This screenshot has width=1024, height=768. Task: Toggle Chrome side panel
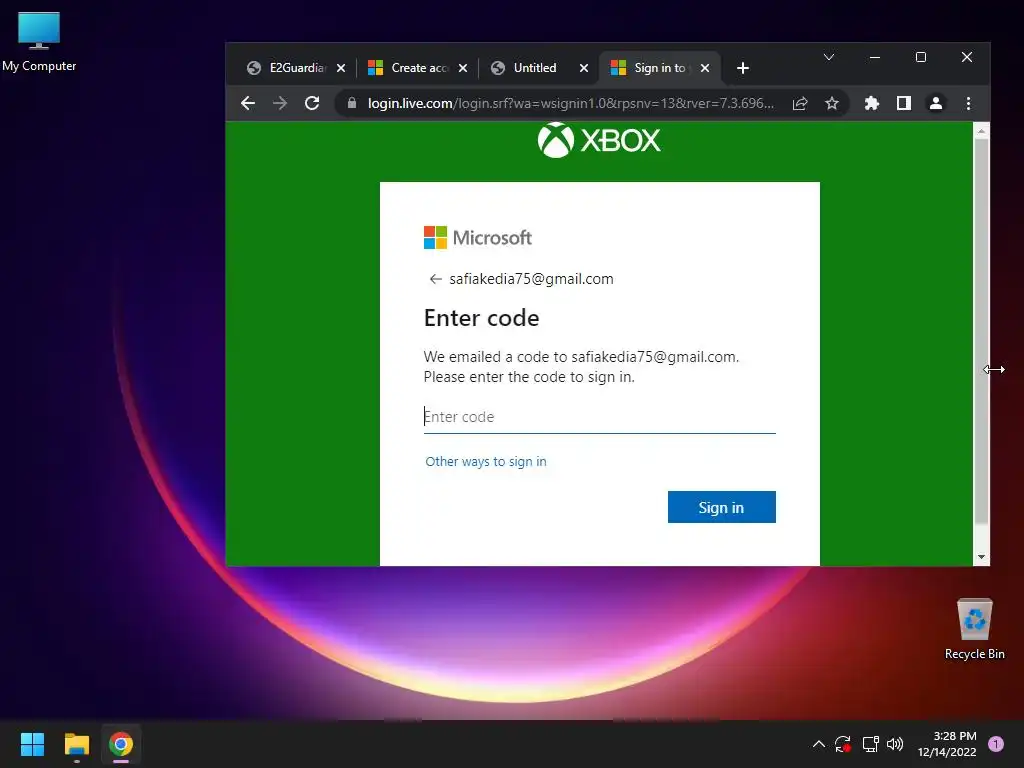904,103
